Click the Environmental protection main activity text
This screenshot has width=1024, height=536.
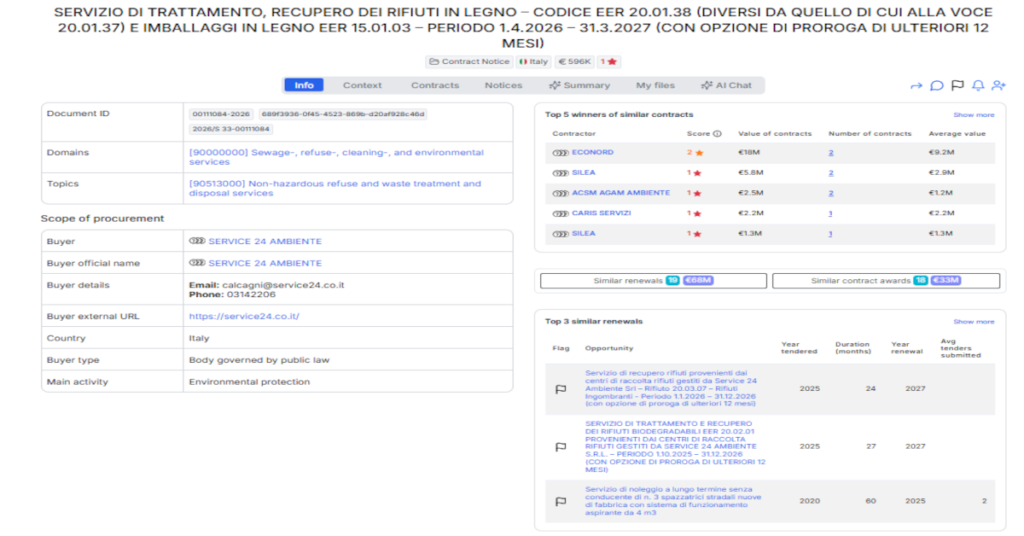(x=249, y=382)
